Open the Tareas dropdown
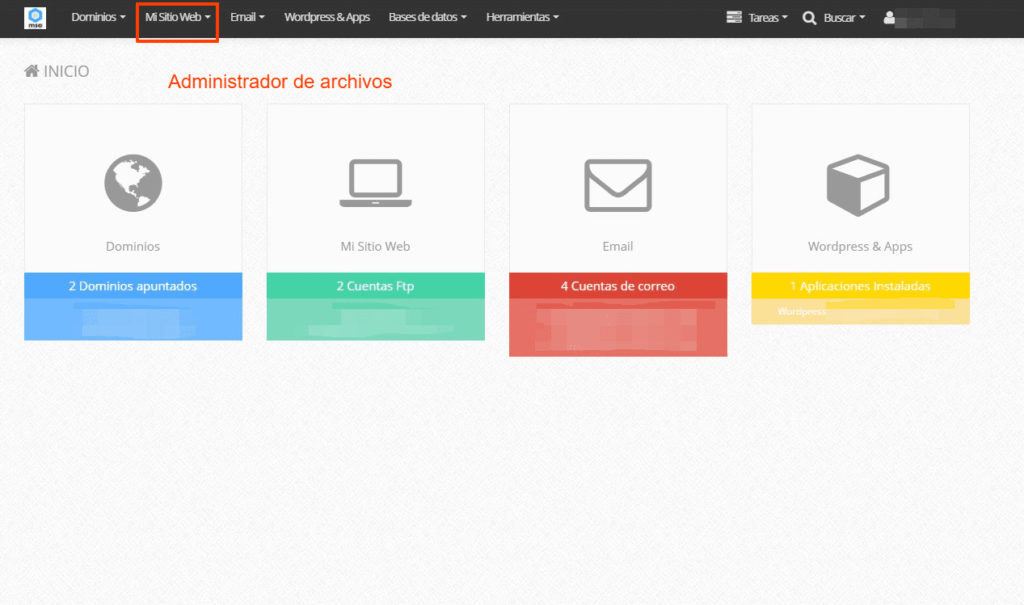The height and width of the screenshot is (605, 1024). pos(756,17)
